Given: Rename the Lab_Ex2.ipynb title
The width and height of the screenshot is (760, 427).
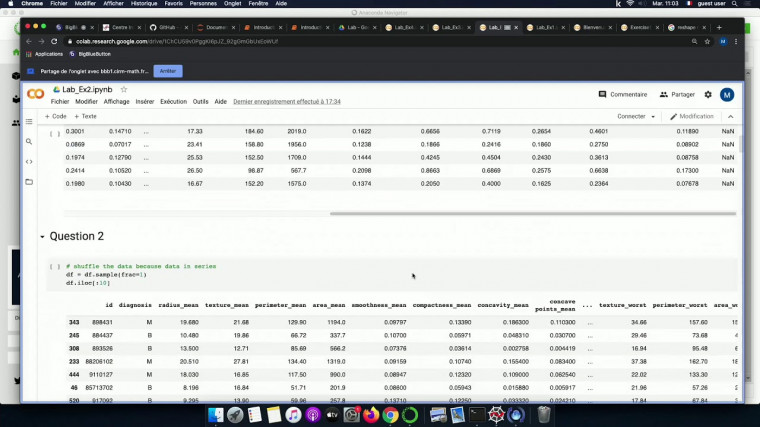Looking at the screenshot, I should coord(87,90).
